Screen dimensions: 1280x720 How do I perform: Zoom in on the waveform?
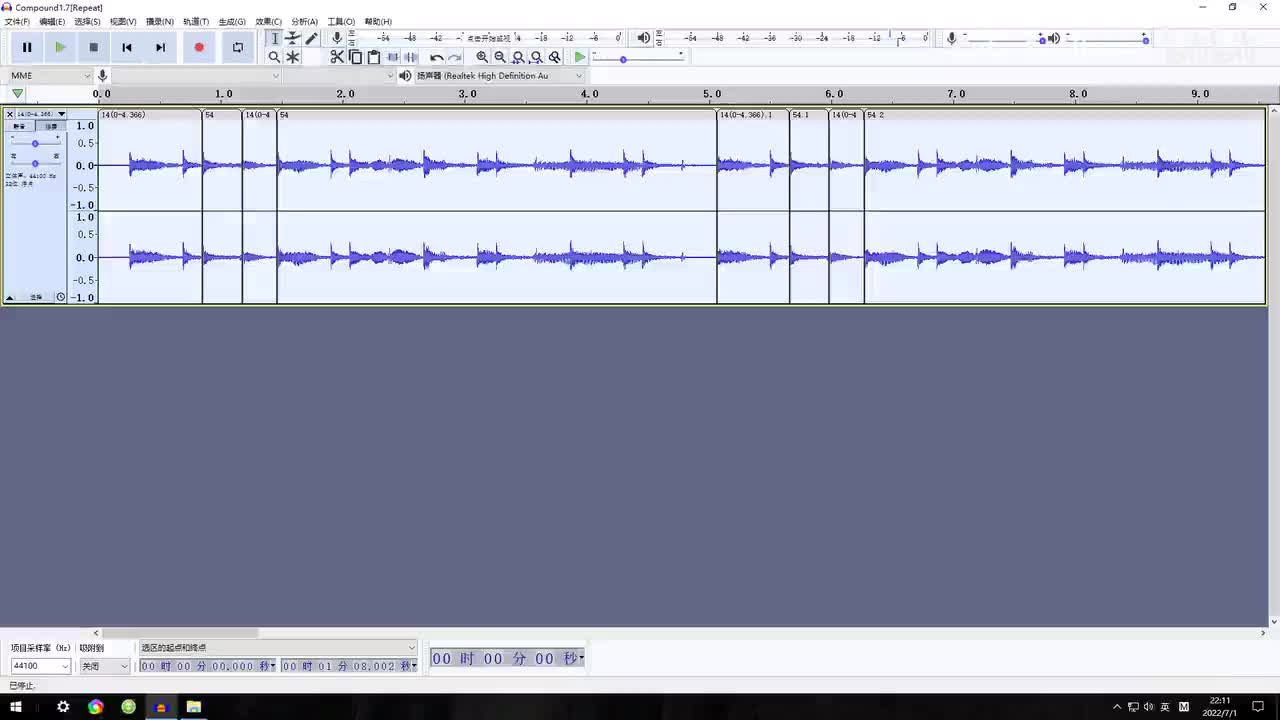pyautogui.click(x=482, y=57)
